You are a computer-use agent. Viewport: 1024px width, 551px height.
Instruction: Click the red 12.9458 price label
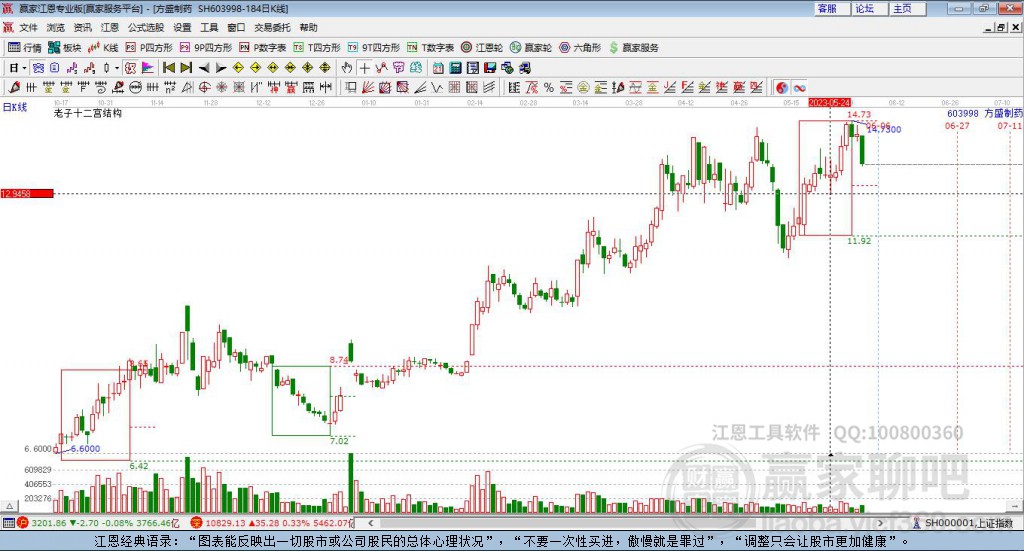(27, 193)
